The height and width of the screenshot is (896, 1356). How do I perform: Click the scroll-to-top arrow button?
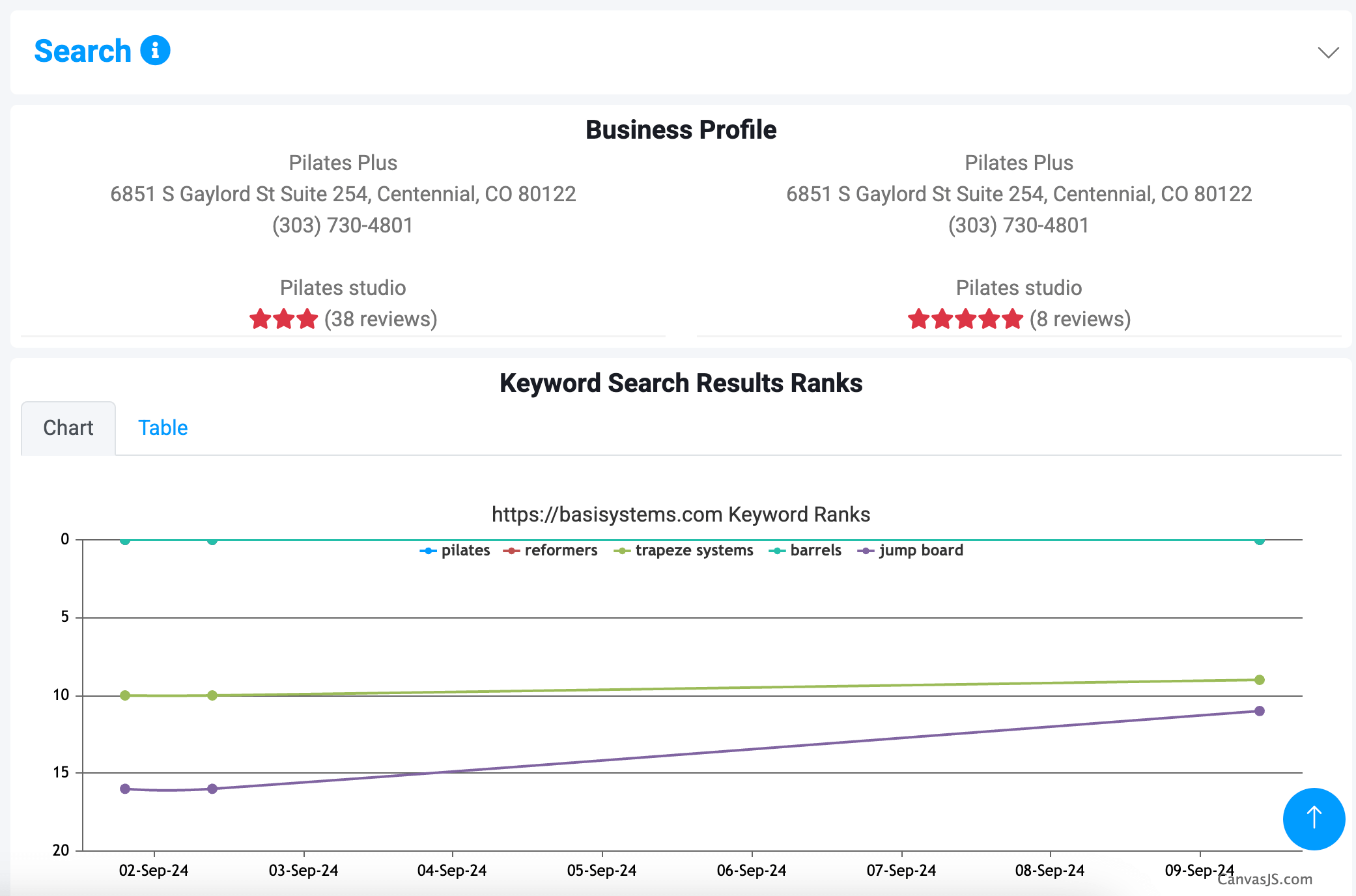(x=1314, y=819)
